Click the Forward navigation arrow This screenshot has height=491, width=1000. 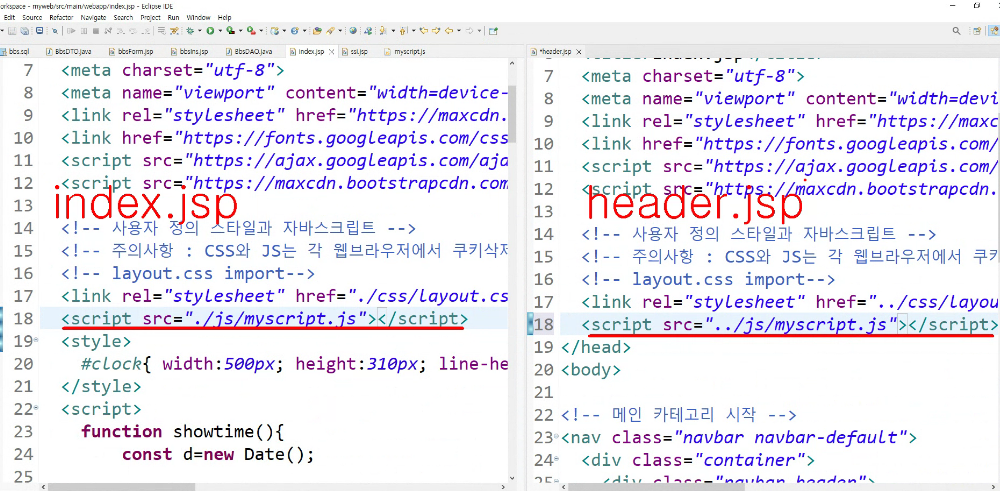coord(469,30)
